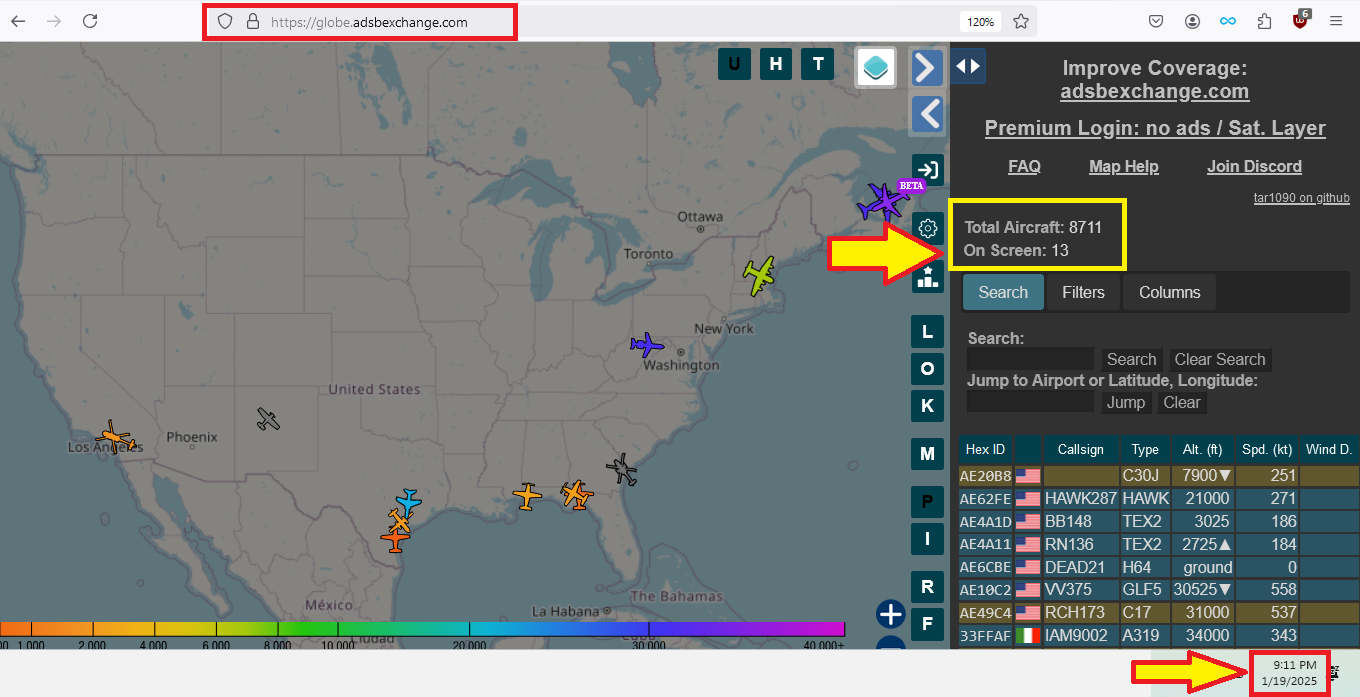Toggle sidebar visibility with the double-arrow button
The width and height of the screenshot is (1360, 697).
click(967, 66)
